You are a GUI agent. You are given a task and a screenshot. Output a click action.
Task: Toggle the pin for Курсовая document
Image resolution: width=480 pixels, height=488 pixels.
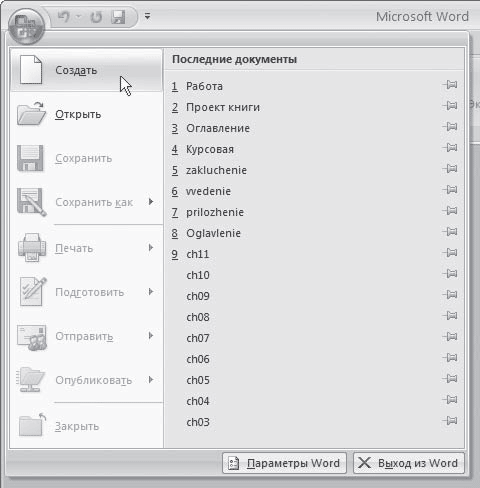(x=450, y=148)
